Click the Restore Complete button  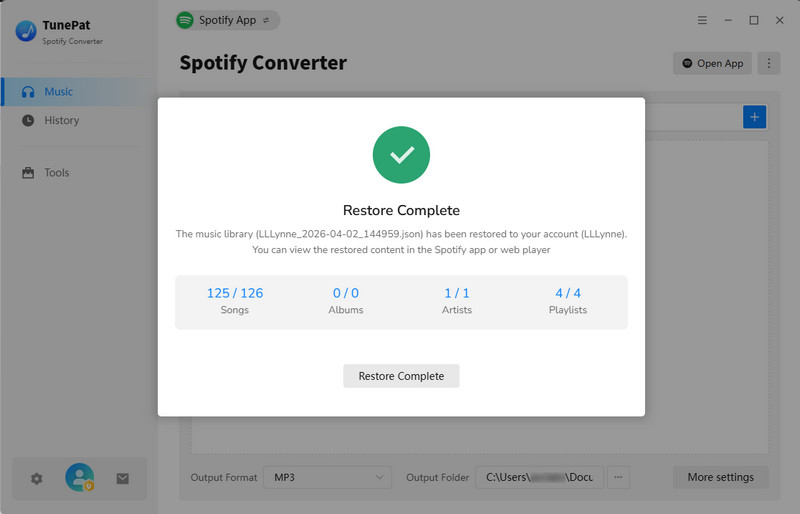coord(401,376)
